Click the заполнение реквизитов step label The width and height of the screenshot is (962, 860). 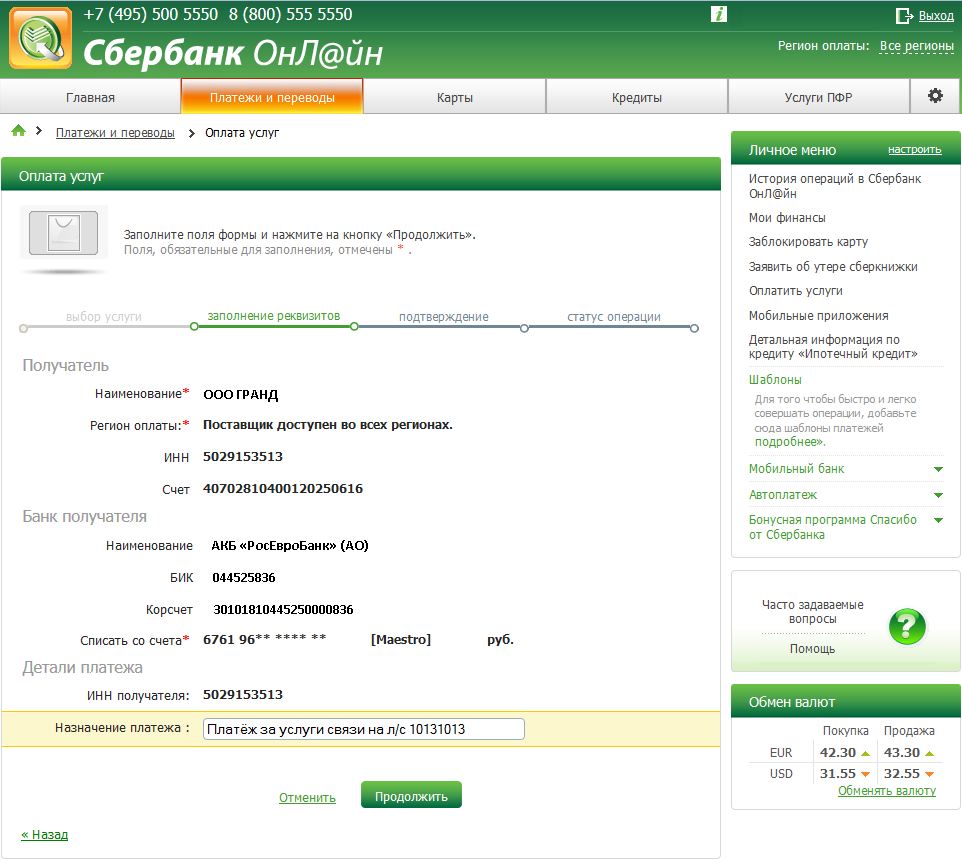[274, 316]
